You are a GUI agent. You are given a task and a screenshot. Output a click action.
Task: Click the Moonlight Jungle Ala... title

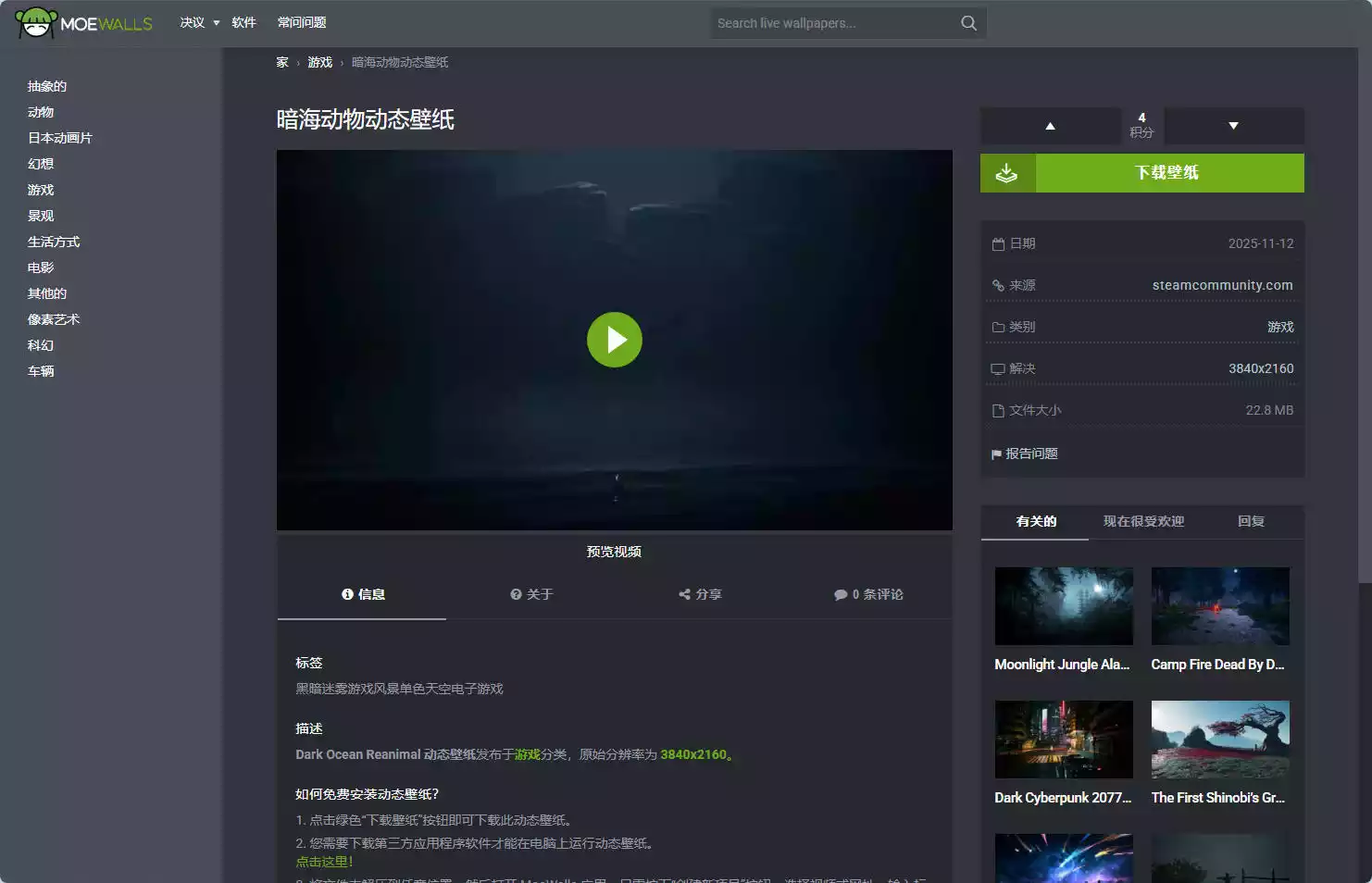pyautogui.click(x=1062, y=665)
